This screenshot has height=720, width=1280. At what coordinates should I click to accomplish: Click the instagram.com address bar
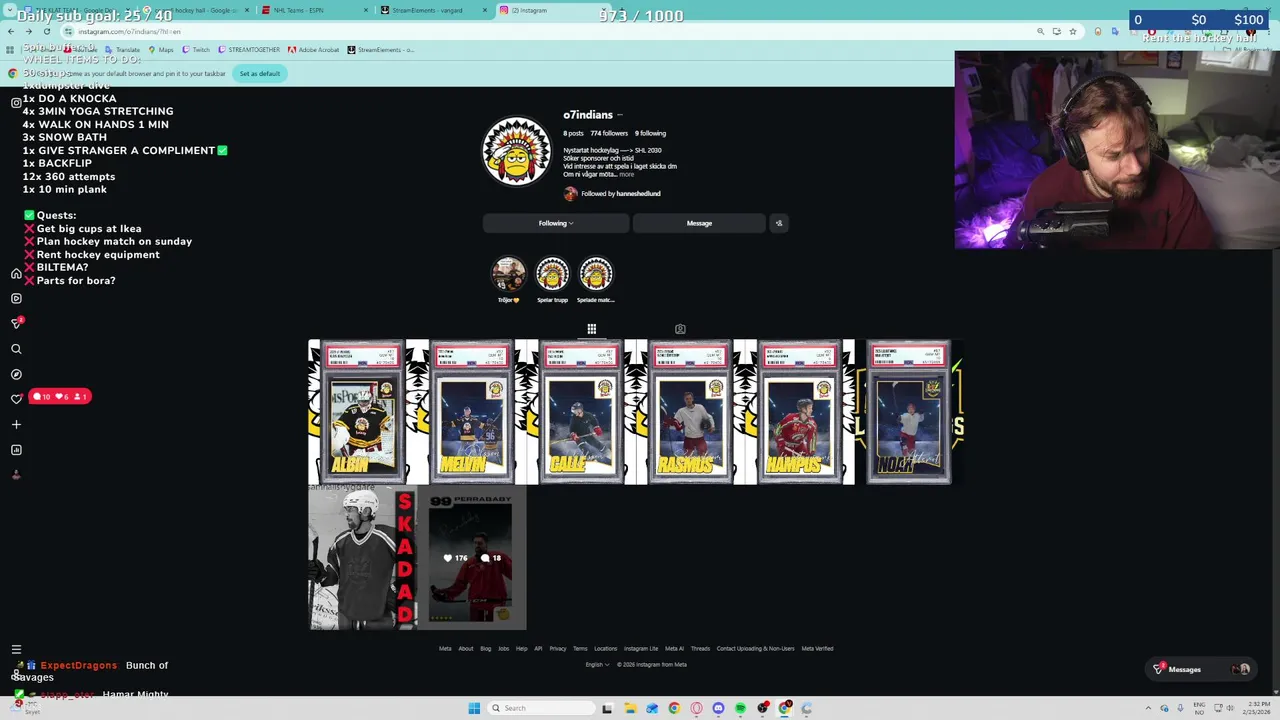550,31
